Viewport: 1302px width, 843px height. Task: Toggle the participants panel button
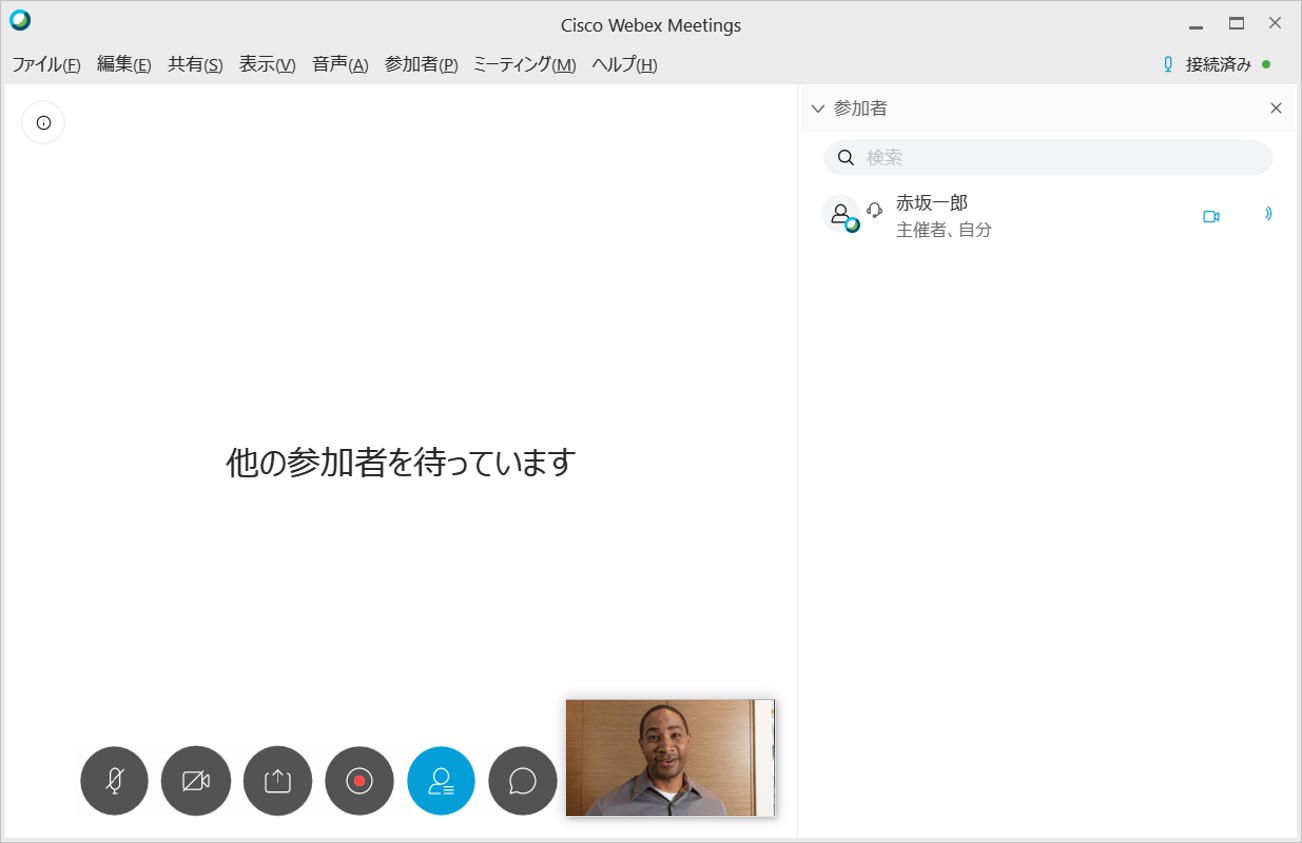pos(441,781)
